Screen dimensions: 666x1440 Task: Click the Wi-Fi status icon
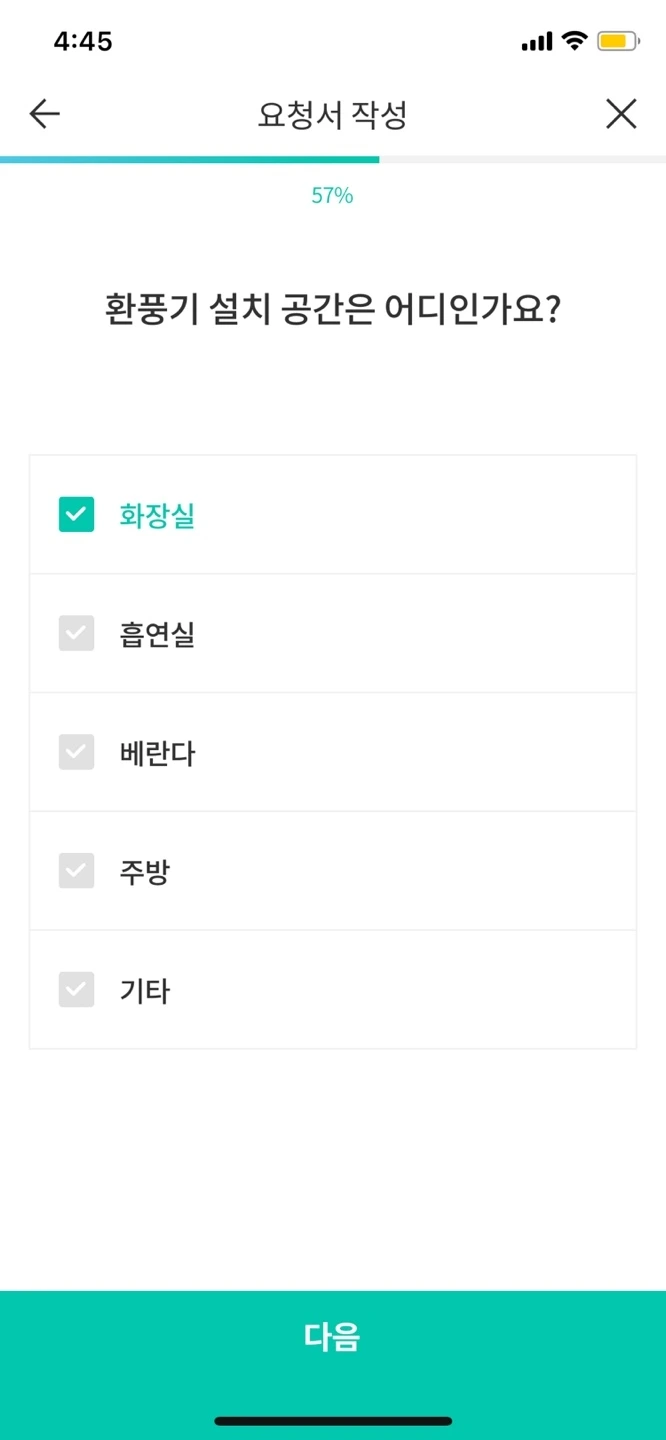(576, 40)
